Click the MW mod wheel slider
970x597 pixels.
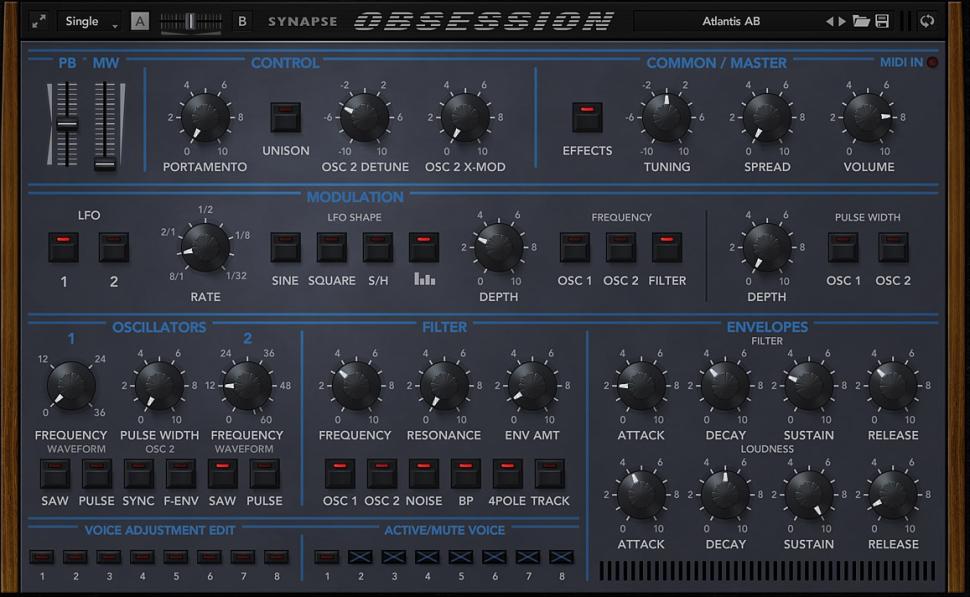pyautogui.click(x=105, y=125)
